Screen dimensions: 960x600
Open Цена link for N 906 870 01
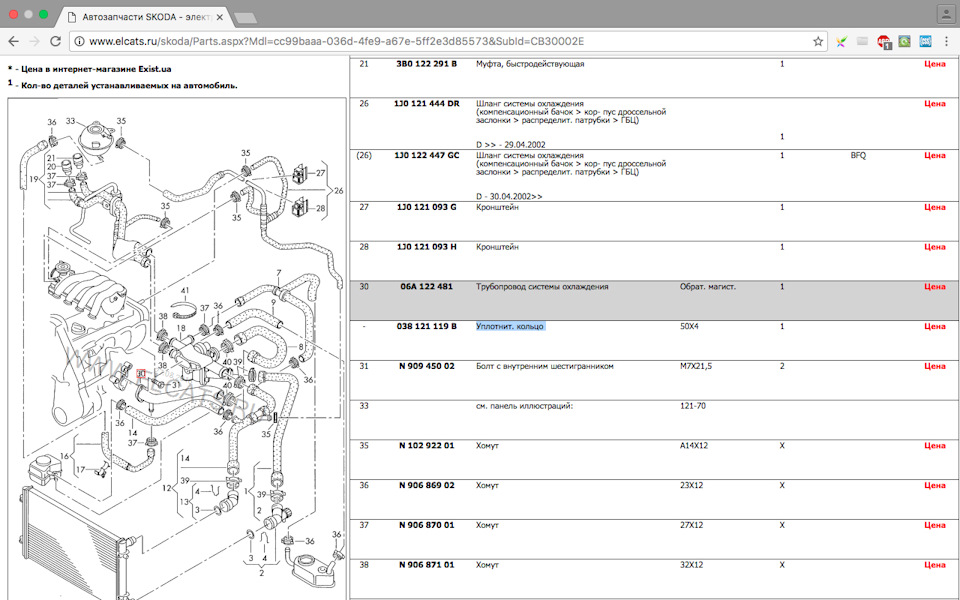click(x=934, y=525)
